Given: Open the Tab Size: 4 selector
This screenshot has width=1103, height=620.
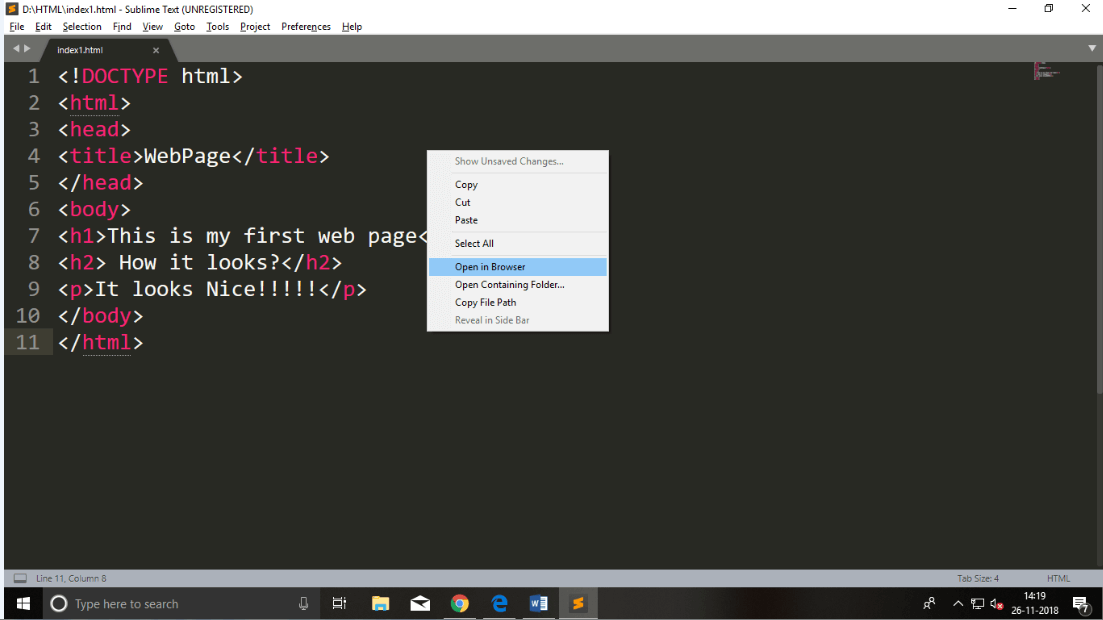Looking at the screenshot, I should (978, 578).
